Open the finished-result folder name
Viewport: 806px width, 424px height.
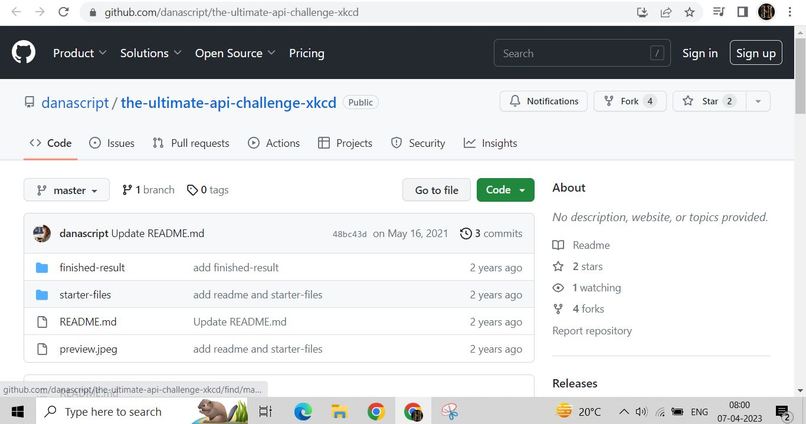pos(92,268)
